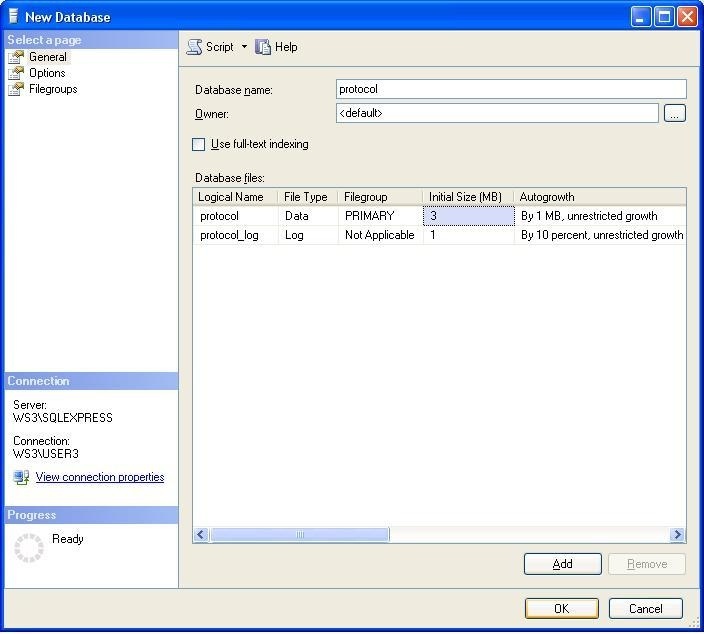Click the Add button
The width and height of the screenshot is (704, 634).
pos(562,564)
